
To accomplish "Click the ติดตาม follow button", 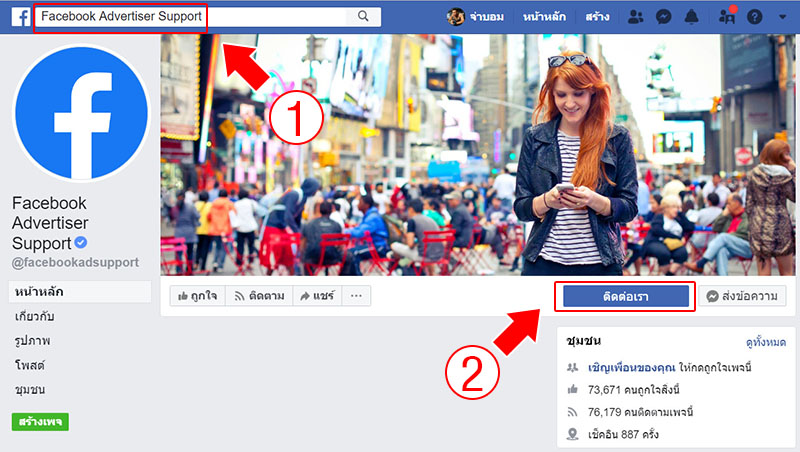I will click(x=259, y=296).
